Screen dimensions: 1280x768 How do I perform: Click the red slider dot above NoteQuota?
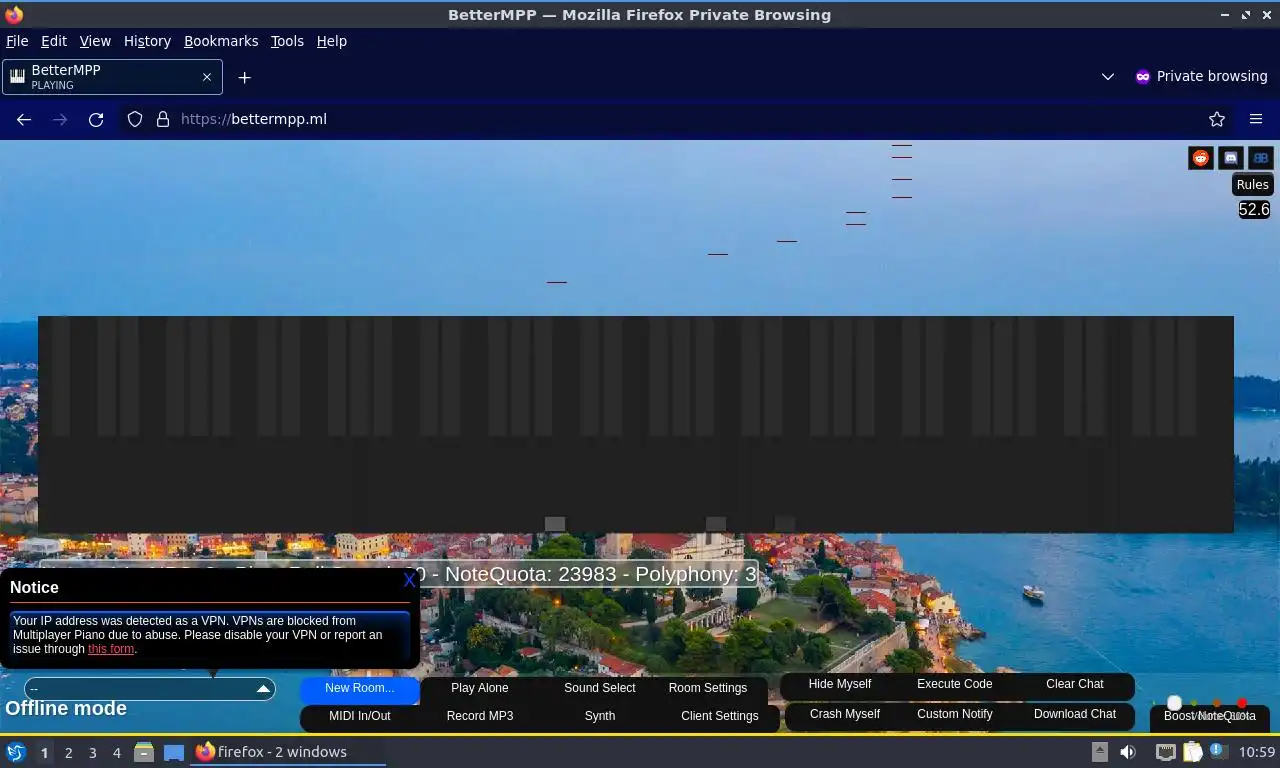point(1242,703)
